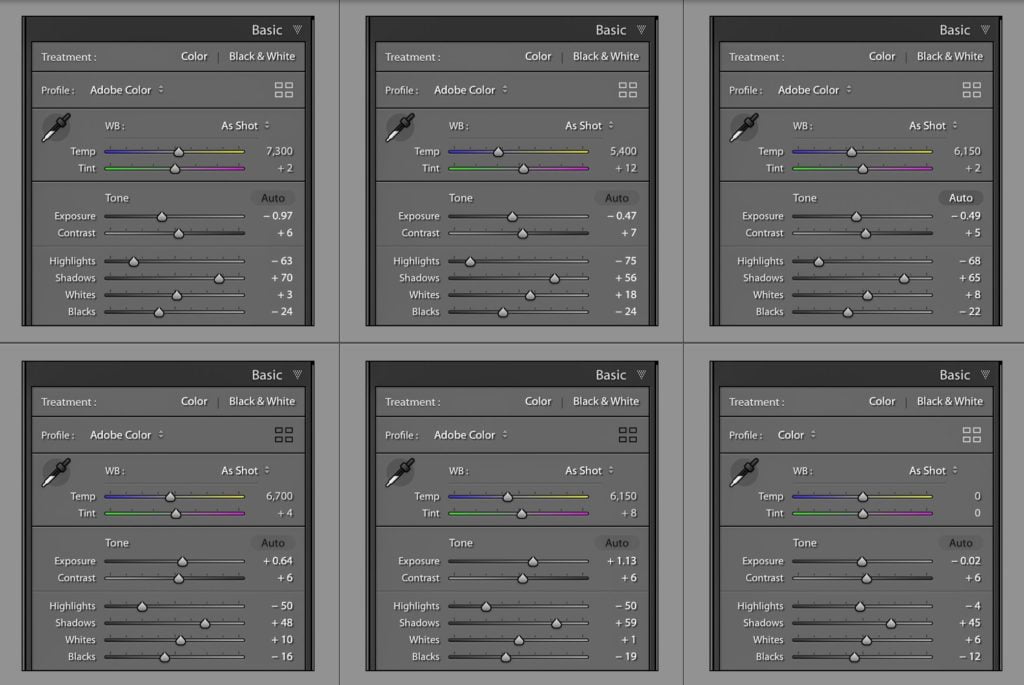
Task: Open the Profile dropdown reading just Color
Action: (797, 435)
